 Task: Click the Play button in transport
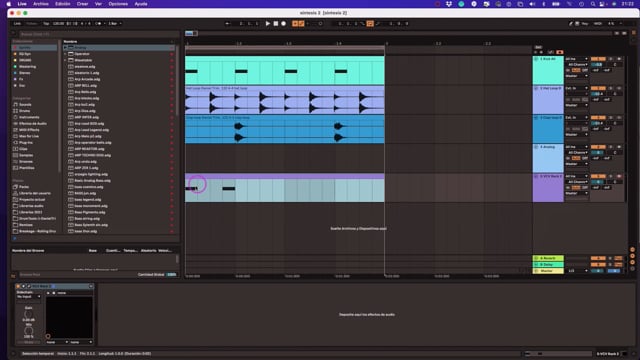pyautogui.click(x=268, y=24)
